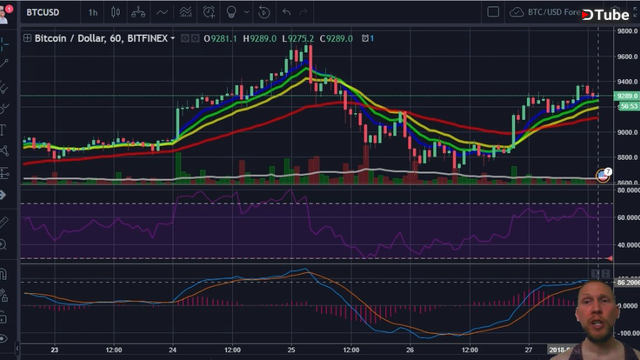The width and height of the screenshot is (640, 360).
Task: Select the prediction and measurement tool
Action: point(4,173)
